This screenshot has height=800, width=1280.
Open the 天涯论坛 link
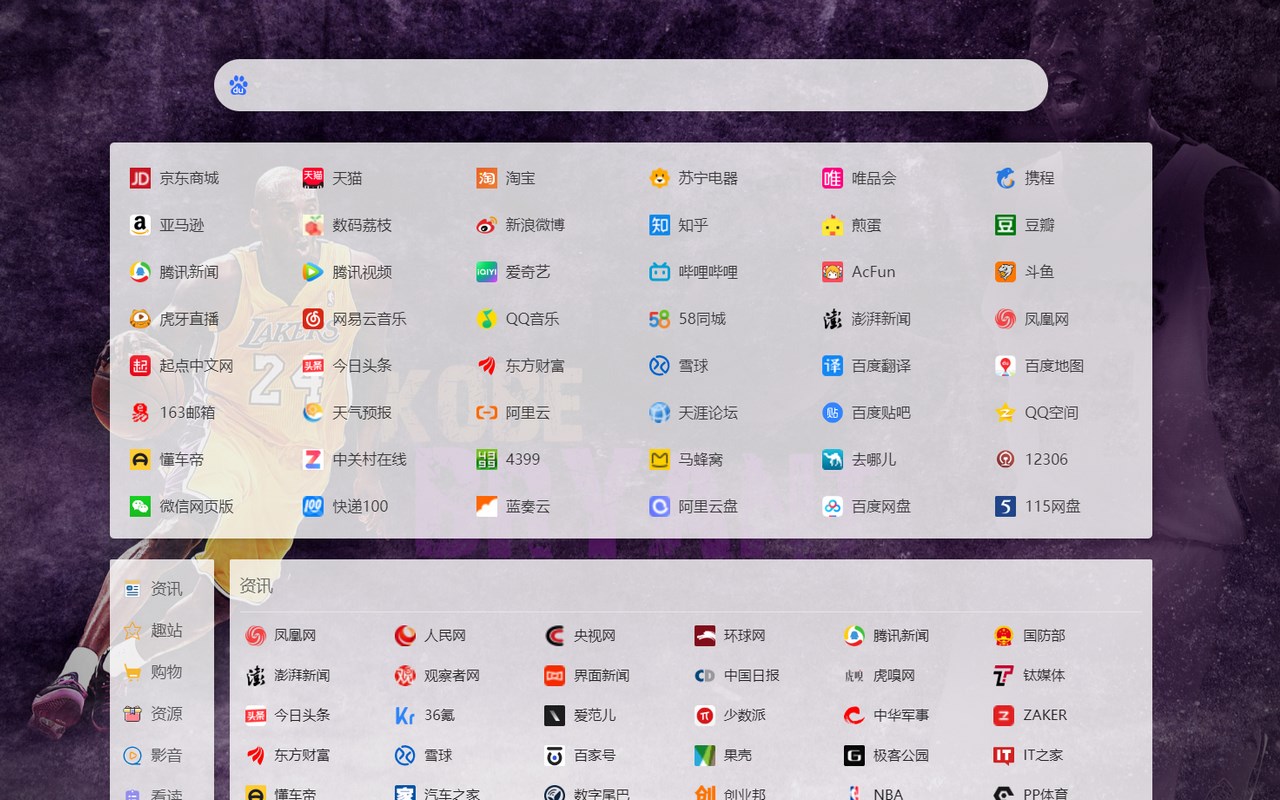click(693, 412)
